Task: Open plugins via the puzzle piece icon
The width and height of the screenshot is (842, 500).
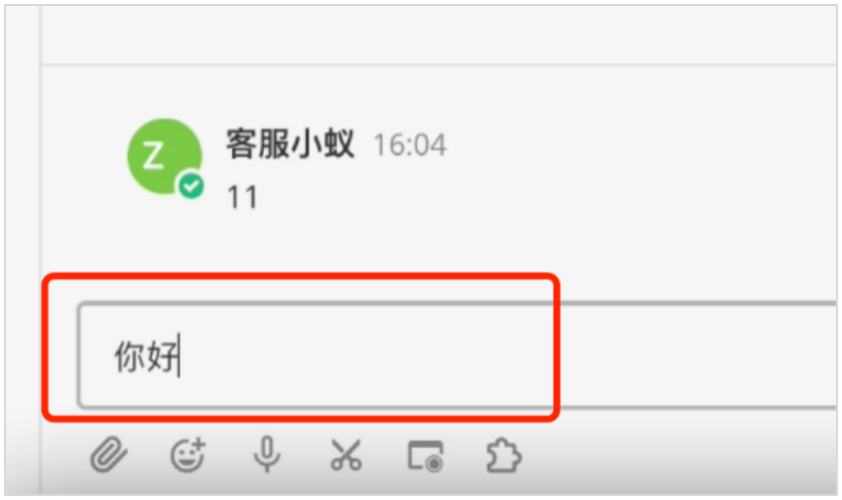Action: tap(503, 455)
